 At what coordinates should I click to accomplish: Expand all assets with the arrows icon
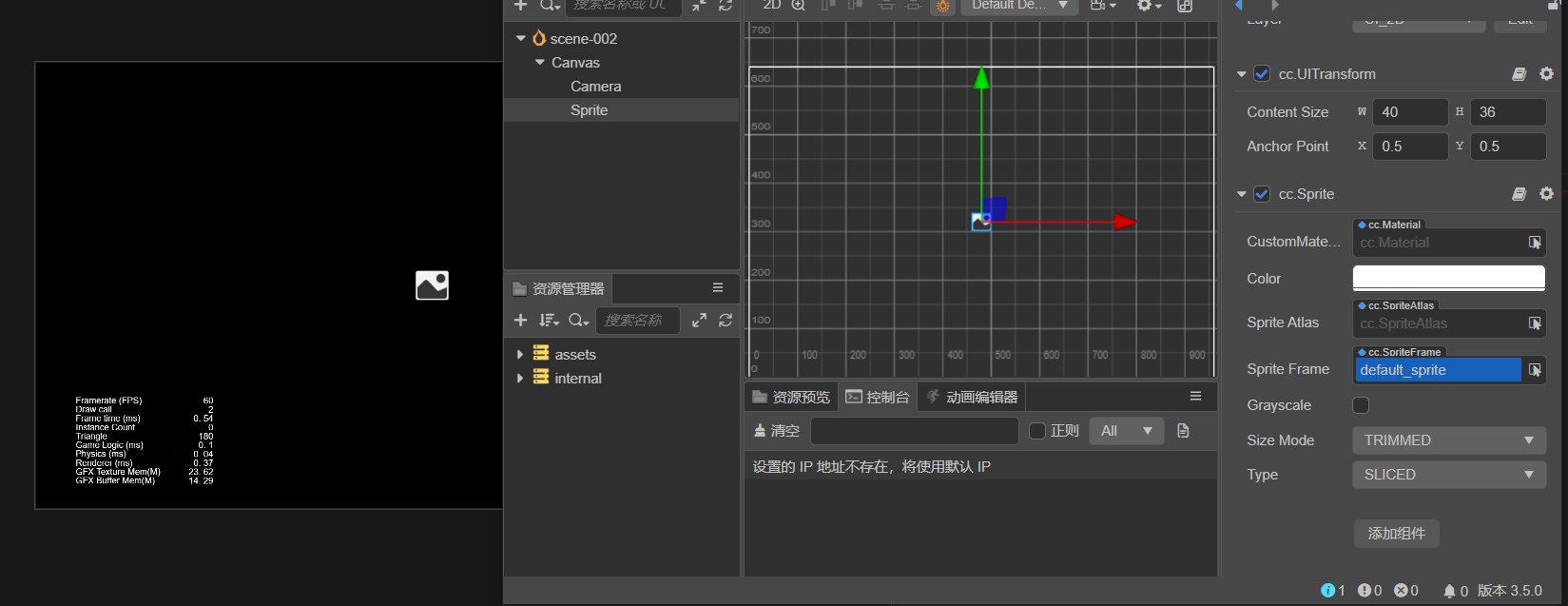pyautogui.click(x=699, y=321)
